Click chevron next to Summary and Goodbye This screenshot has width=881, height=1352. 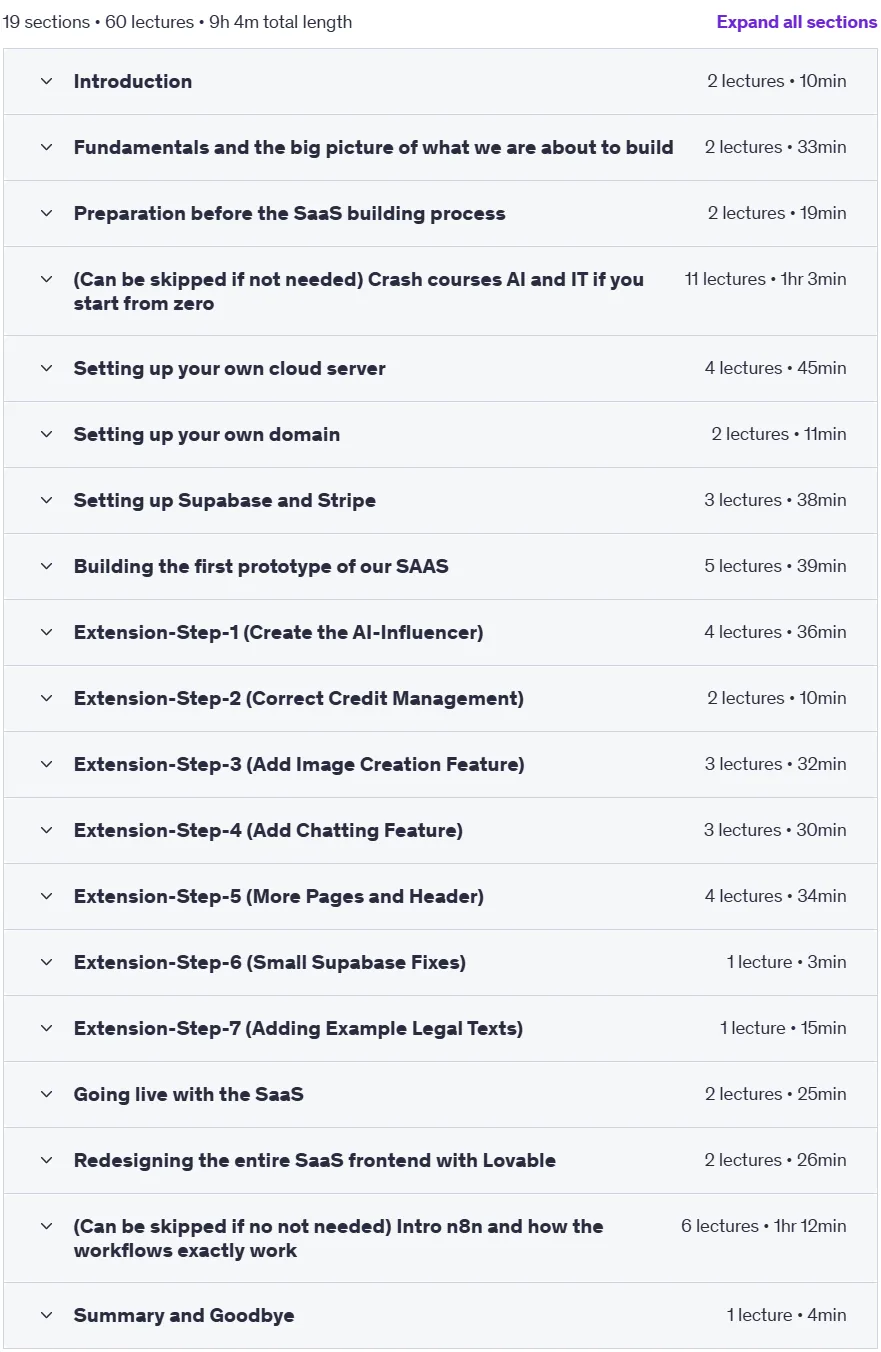(46, 1315)
